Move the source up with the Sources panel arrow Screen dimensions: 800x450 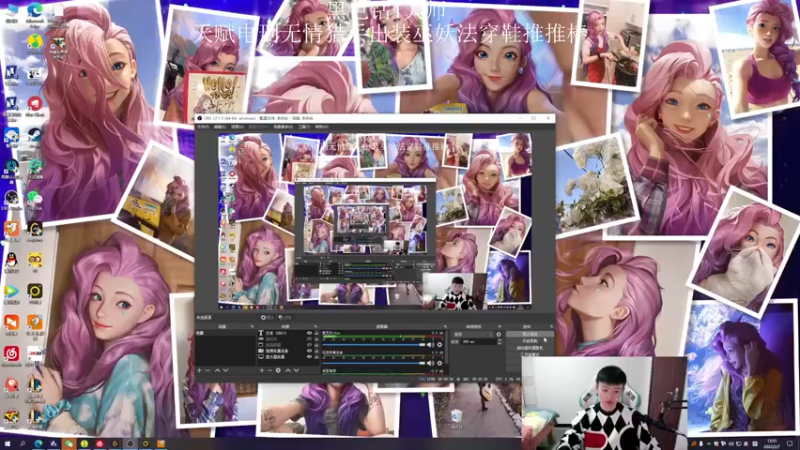tap(288, 370)
